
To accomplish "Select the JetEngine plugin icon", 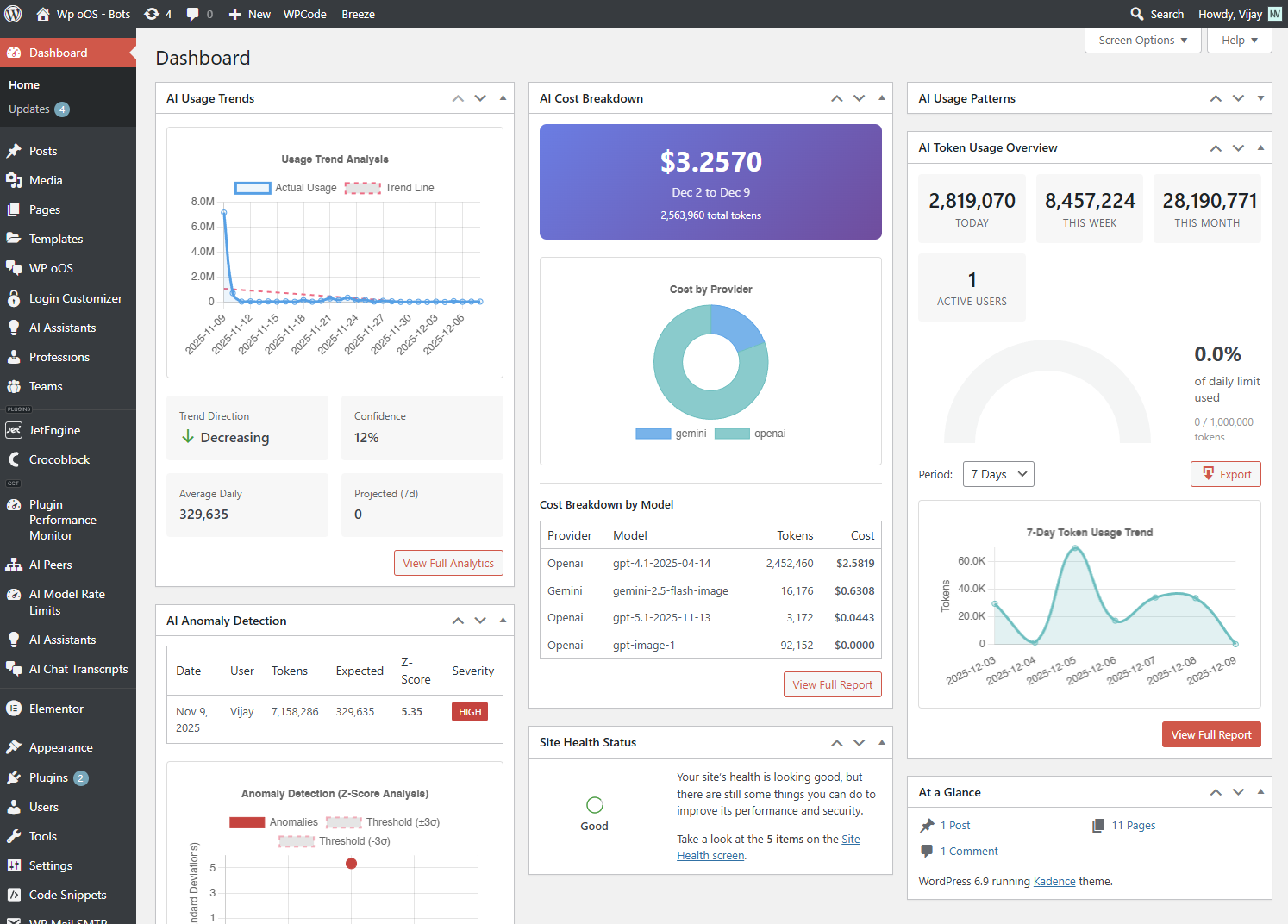I will pyautogui.click(x=15, y=429).
